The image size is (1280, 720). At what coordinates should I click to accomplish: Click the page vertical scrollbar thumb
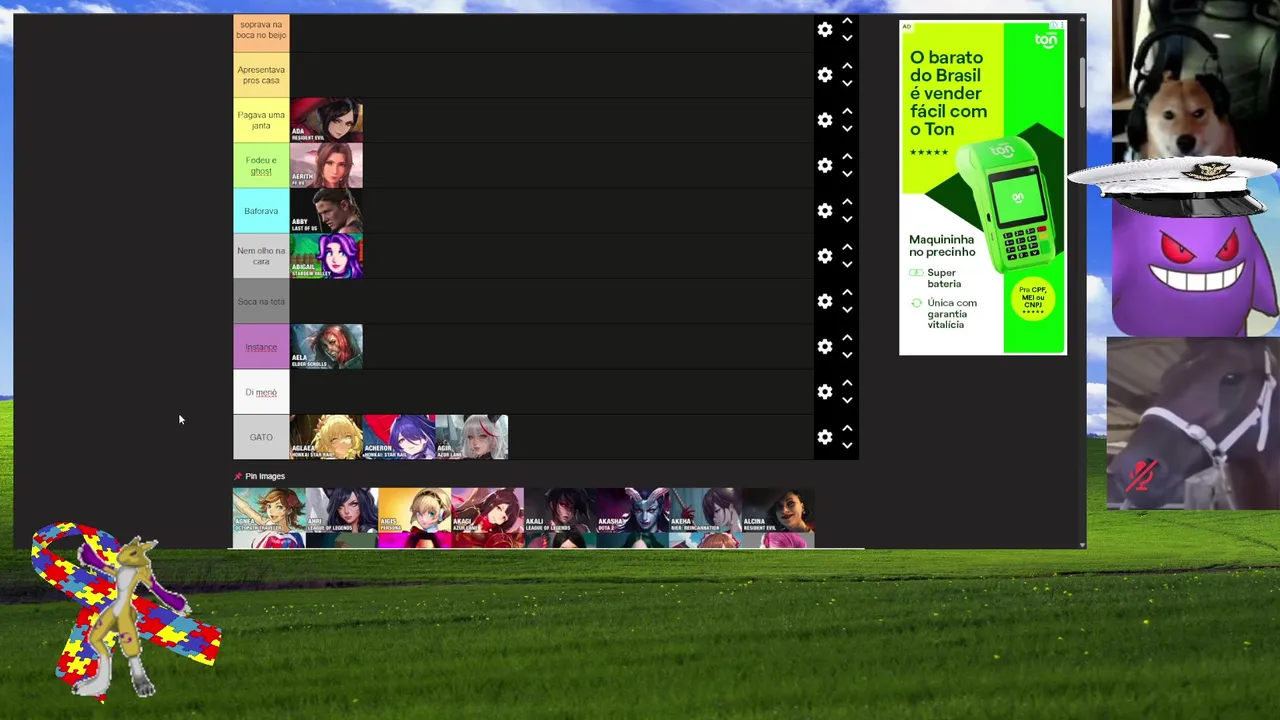click(1082, 83)
